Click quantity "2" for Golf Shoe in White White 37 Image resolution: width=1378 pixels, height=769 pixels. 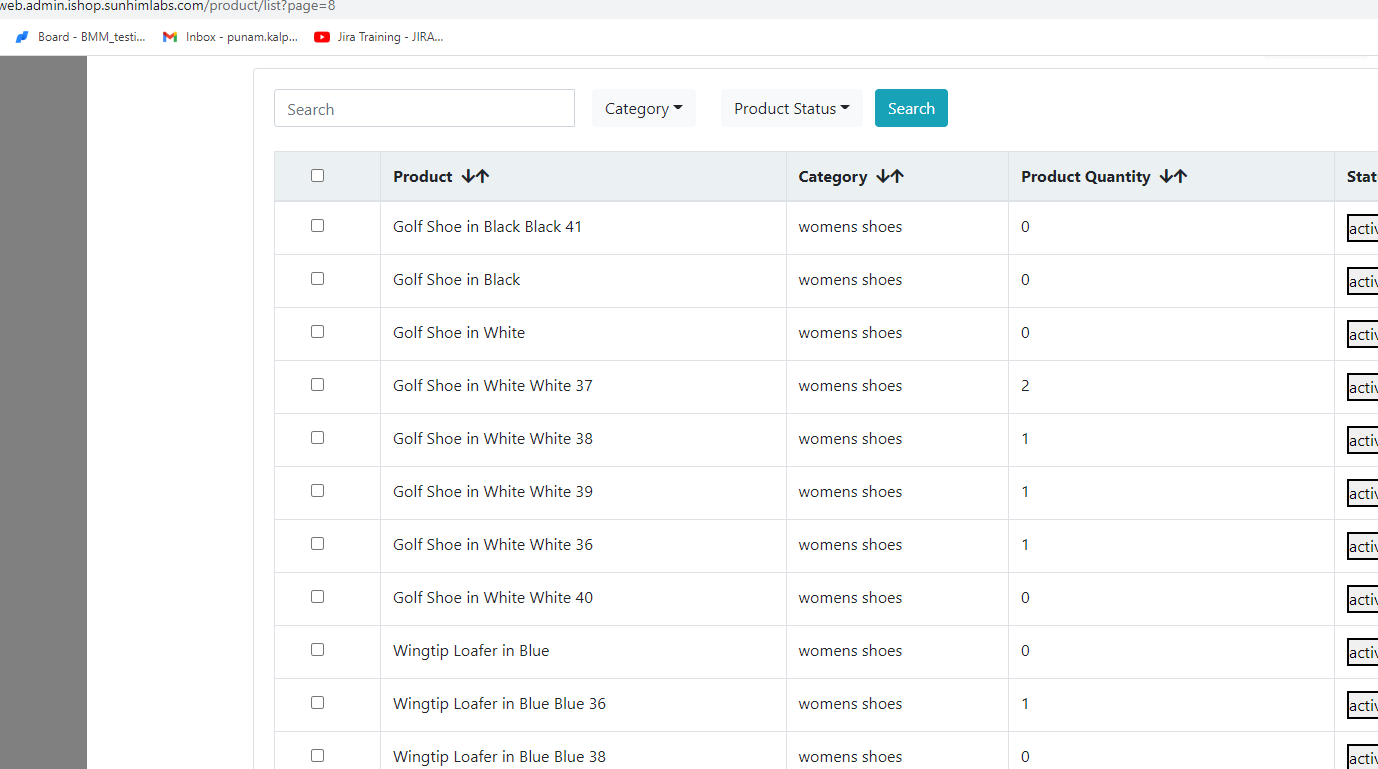click(x=1025, y=386)
